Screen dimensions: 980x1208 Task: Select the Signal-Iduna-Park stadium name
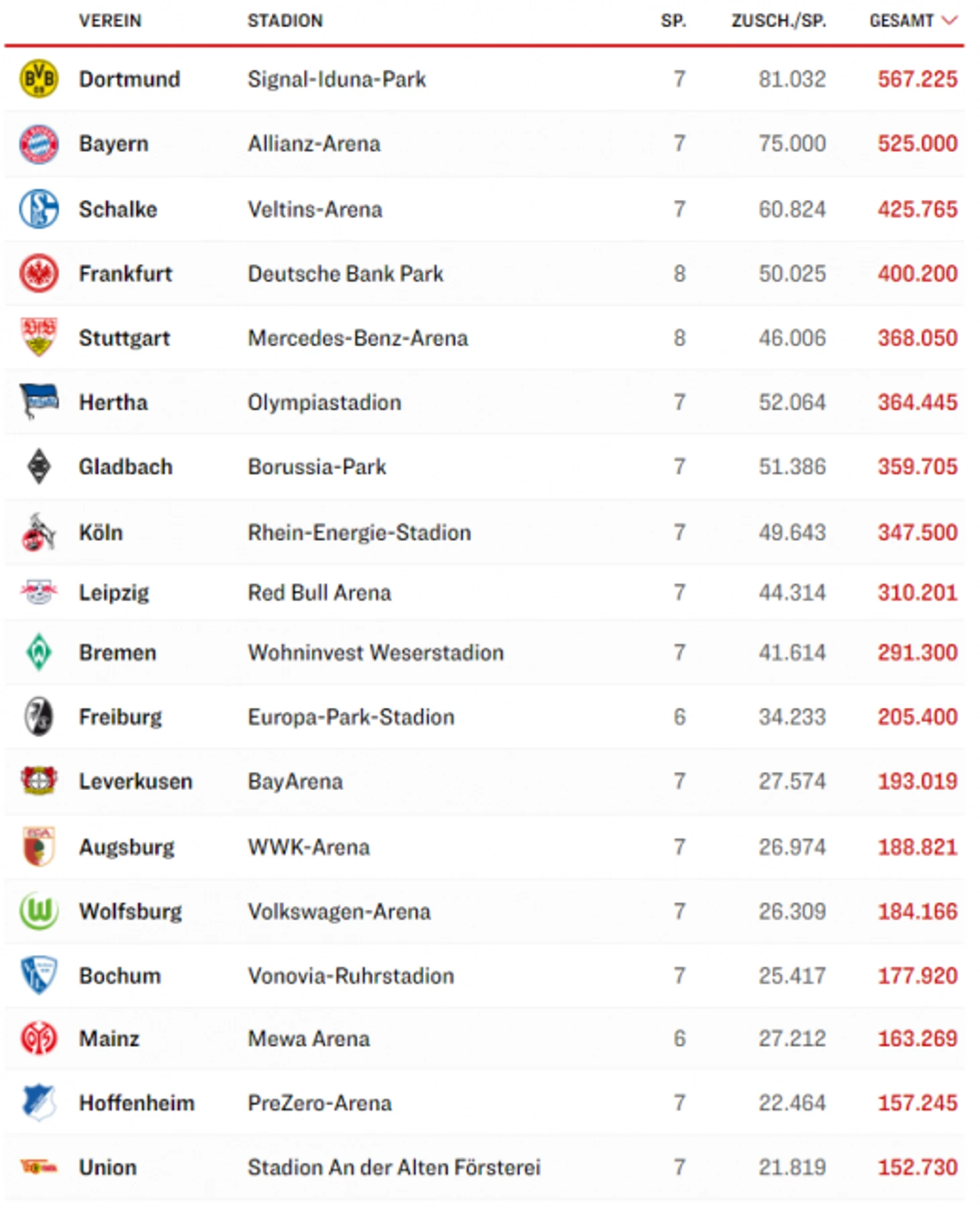click(337, 79)
